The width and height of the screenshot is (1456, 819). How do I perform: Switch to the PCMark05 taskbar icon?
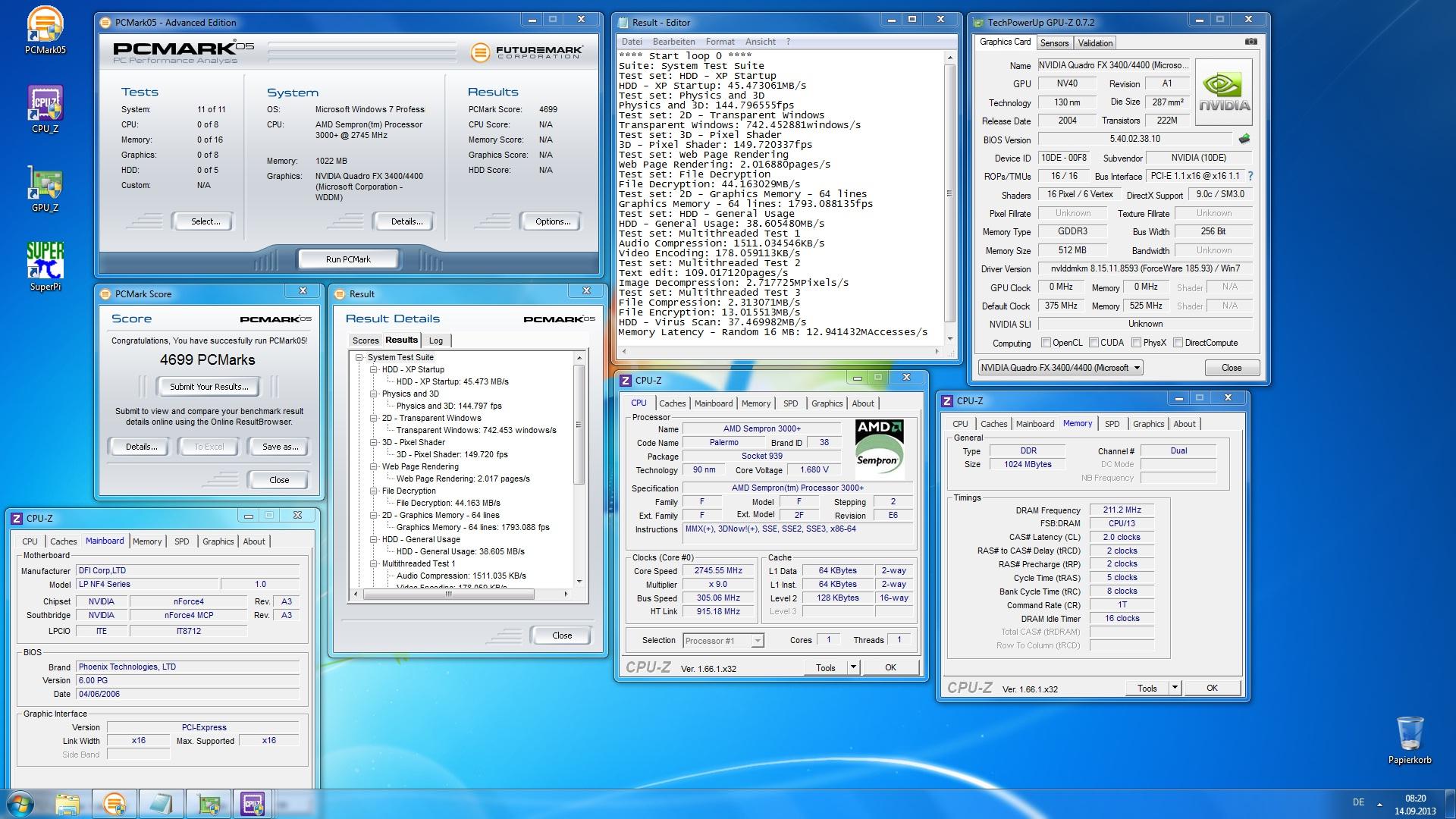(115, 804)
